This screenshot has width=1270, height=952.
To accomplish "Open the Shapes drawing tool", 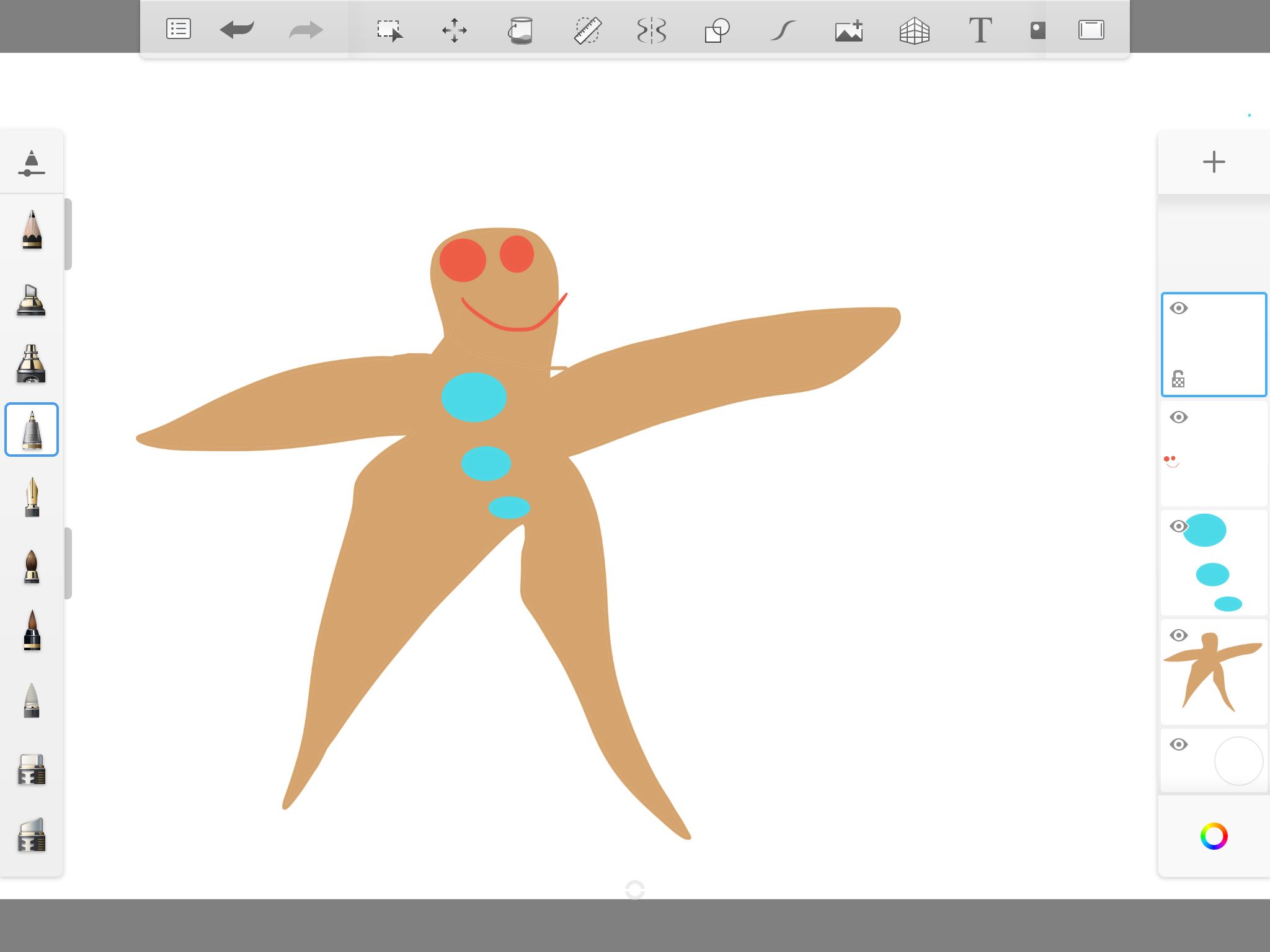I will (717, 30).
